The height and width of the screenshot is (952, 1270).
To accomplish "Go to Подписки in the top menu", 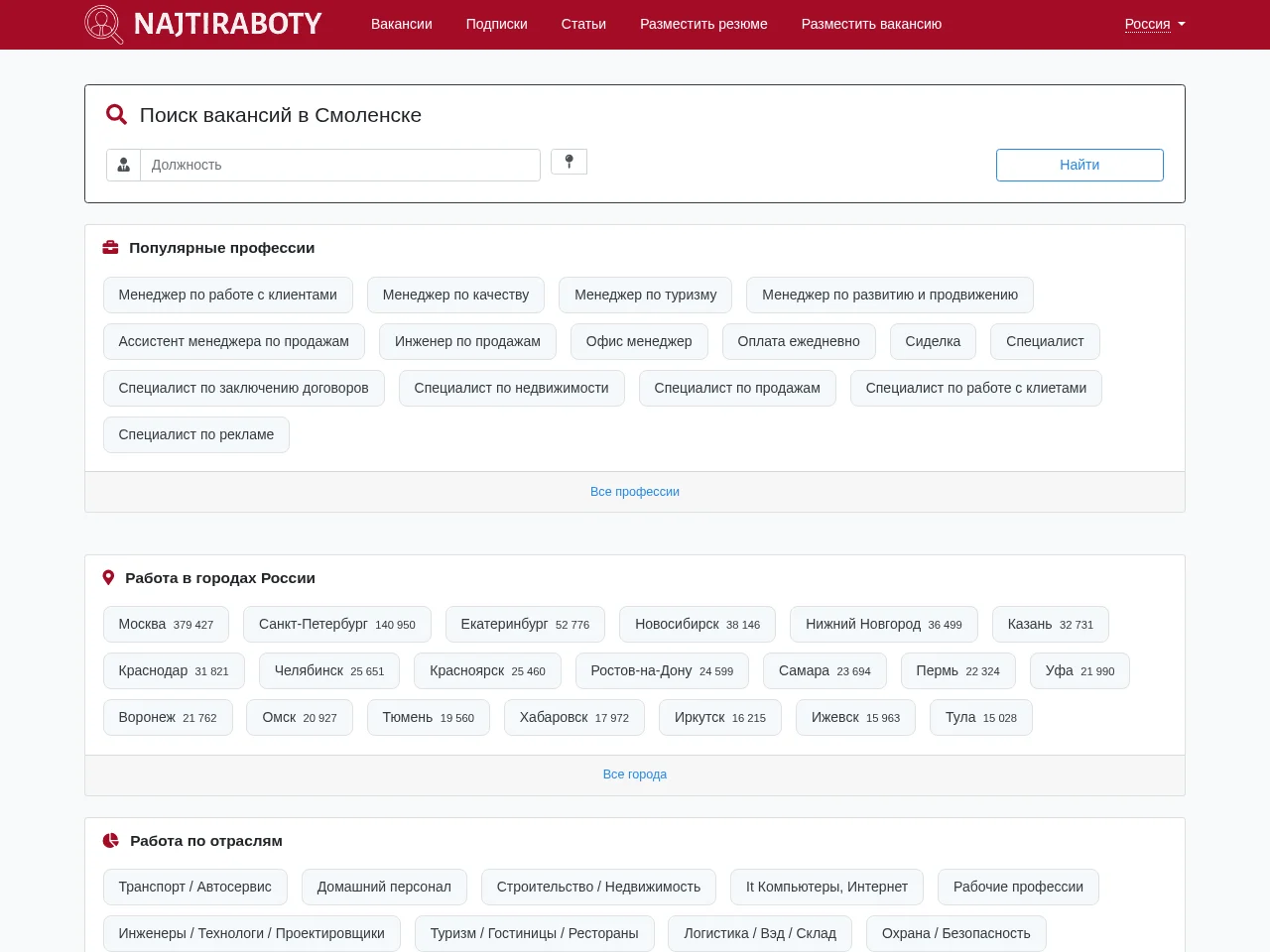I will (x=497, y=24).
